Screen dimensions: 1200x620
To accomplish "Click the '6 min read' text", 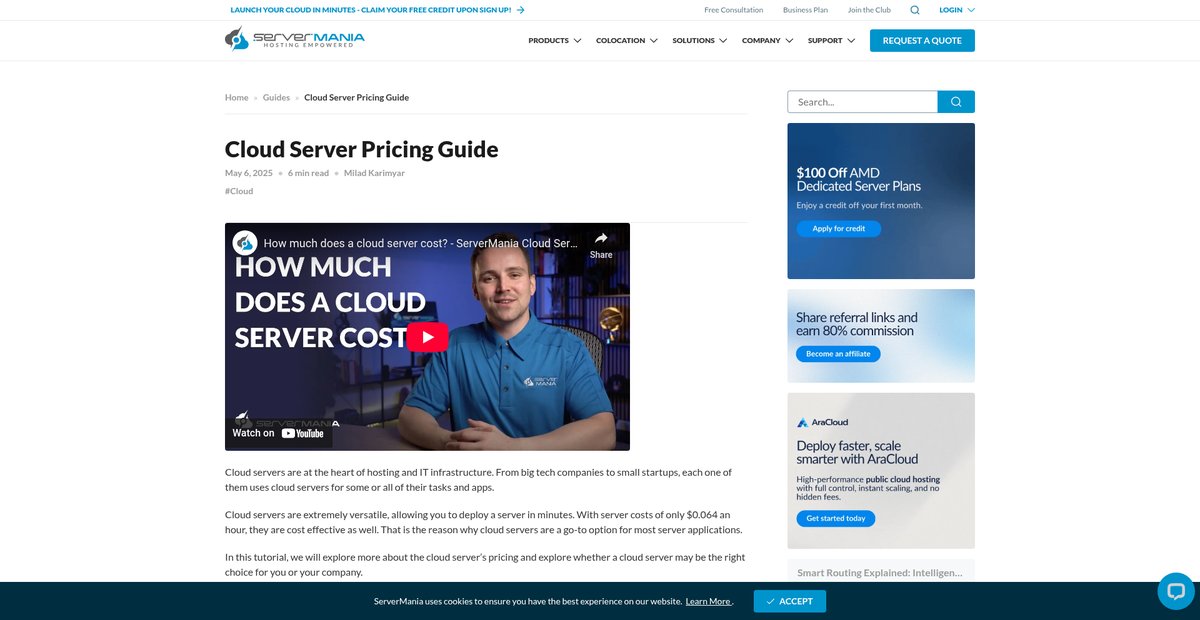I will tap(308, 173).
